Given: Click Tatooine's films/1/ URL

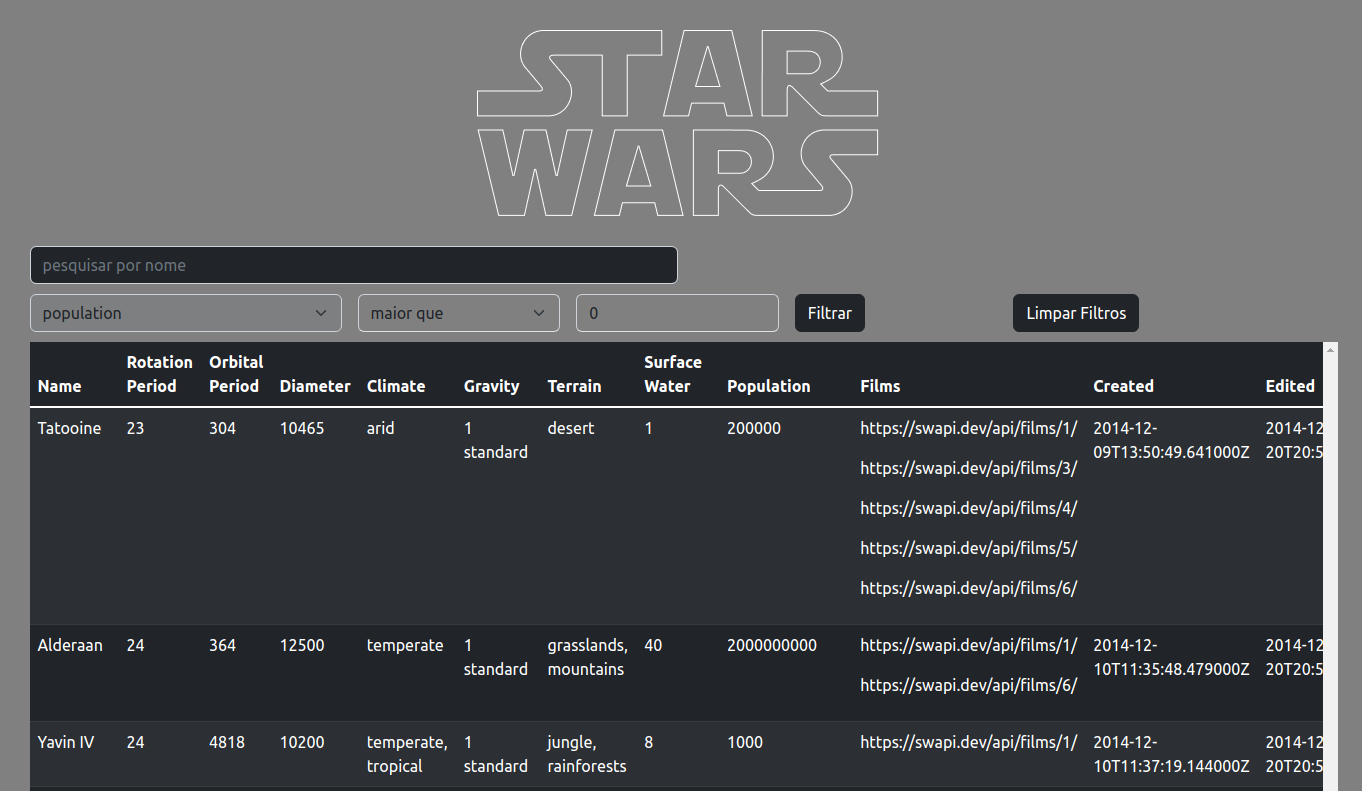Looking at the screenshot, I should point(969,428).
